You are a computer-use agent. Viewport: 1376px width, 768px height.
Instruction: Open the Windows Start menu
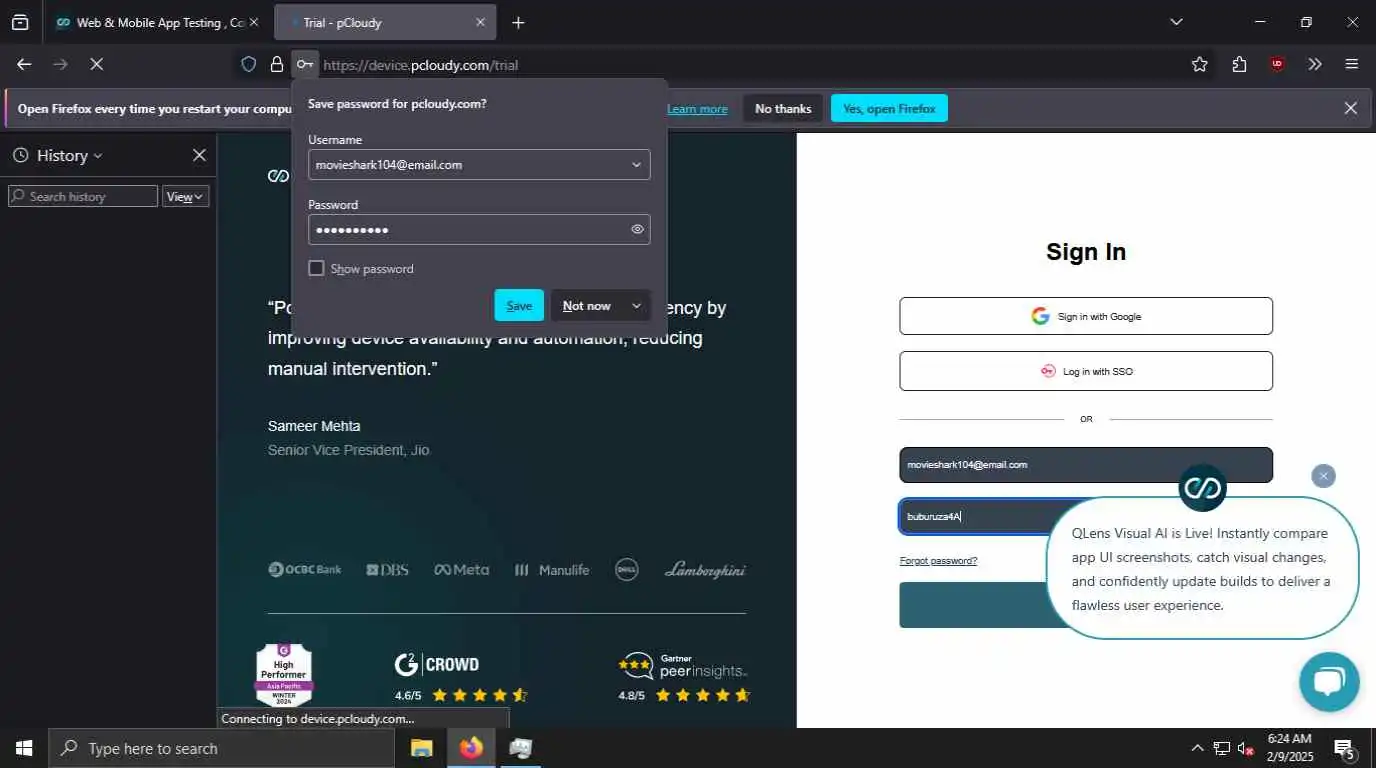pos(24,748)
